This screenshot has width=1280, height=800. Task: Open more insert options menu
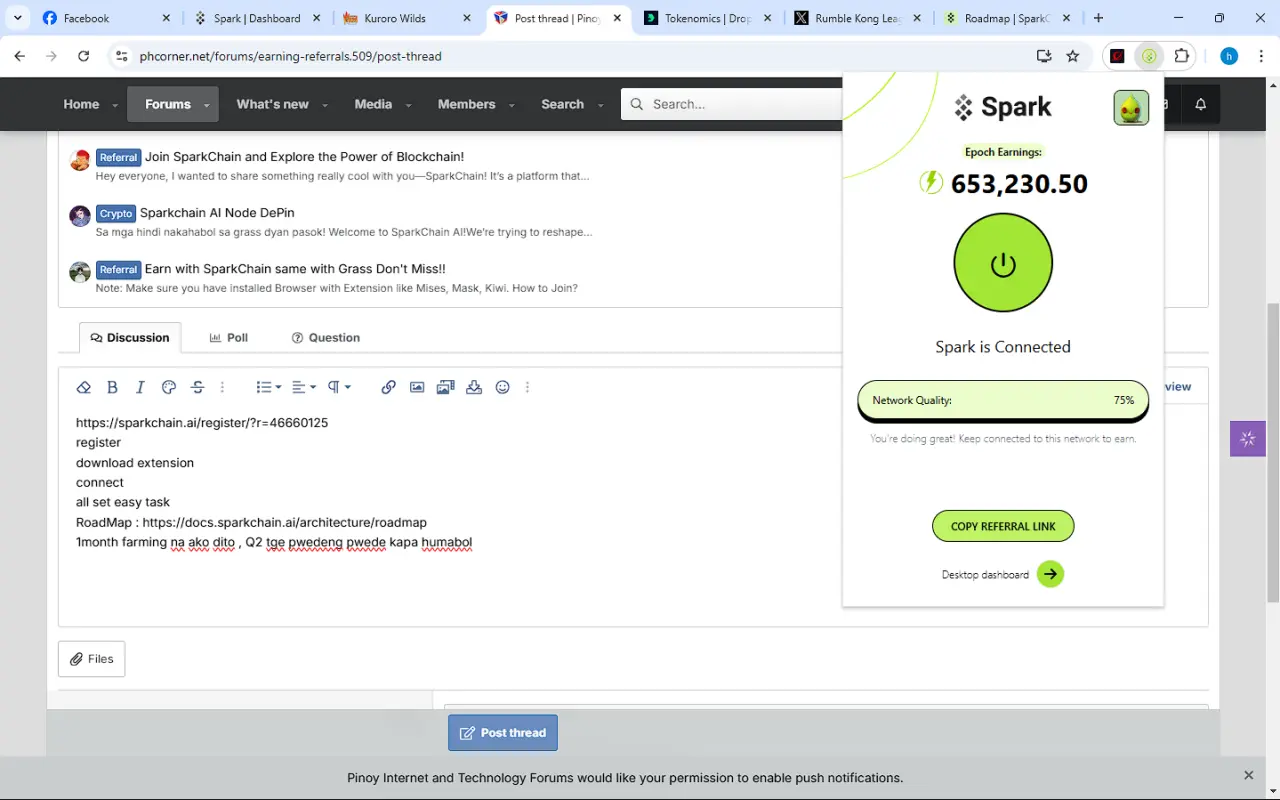527,387
